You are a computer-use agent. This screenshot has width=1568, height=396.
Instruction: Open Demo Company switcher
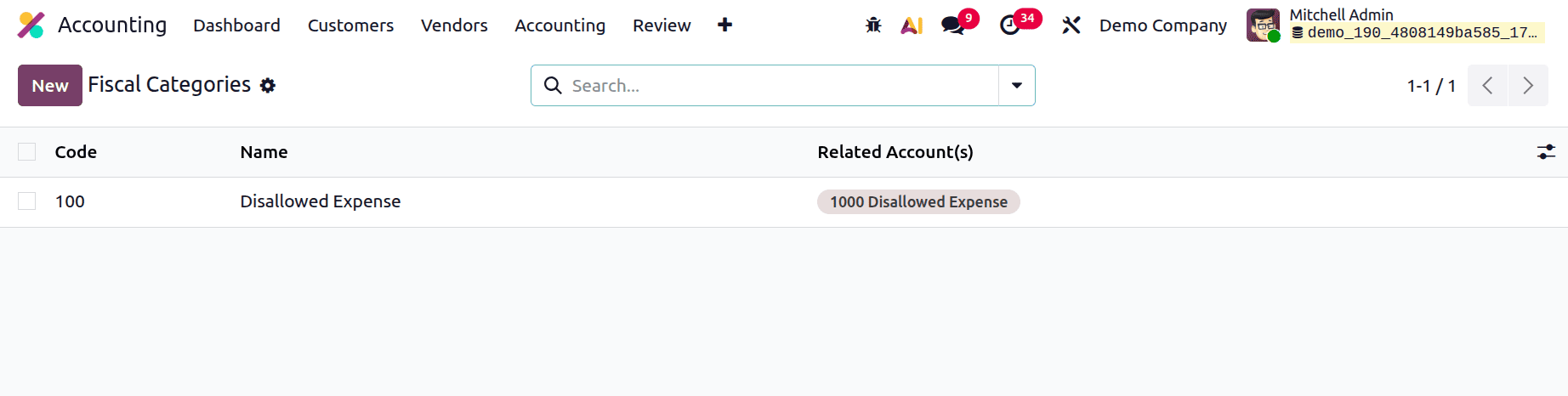[x=1162, y=25]
